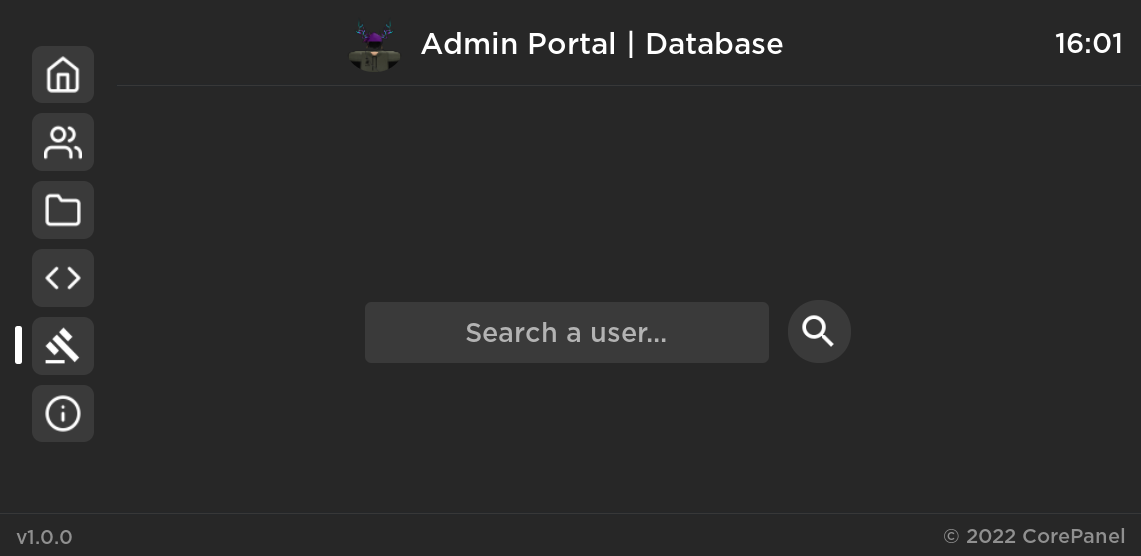Click the pipe separator in the title
Image resolution: width=1141 pixels, height=556 pixels.
[631, 44]
